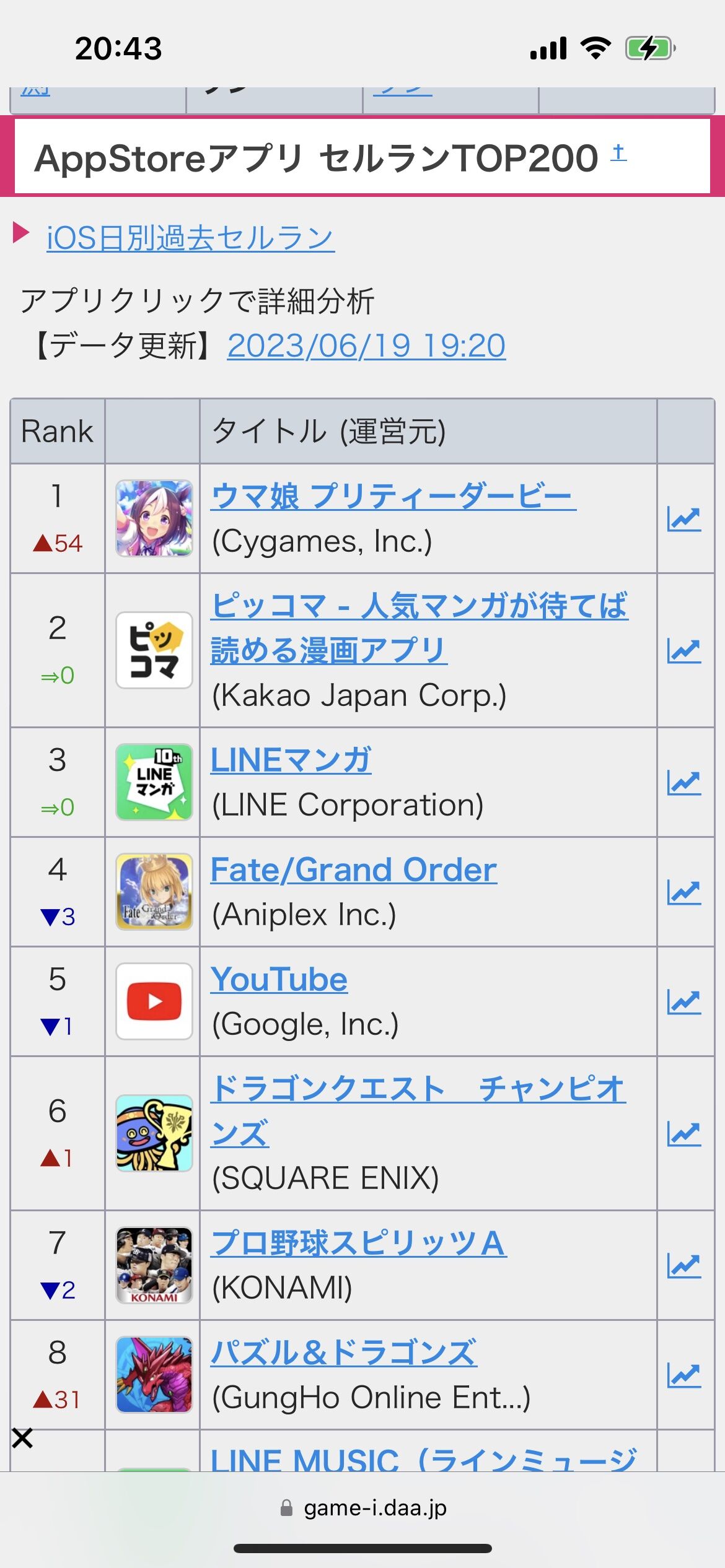This screenshot has width=725, height=1568.
Task: Open the パズル&ドラゴンズ title link
Action: click(344, 1352)
